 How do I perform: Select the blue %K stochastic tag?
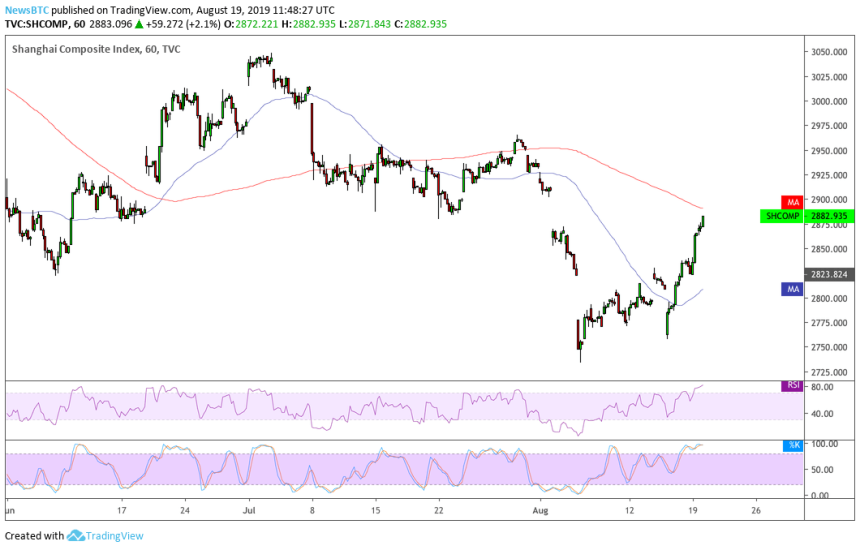pos(790,444)
